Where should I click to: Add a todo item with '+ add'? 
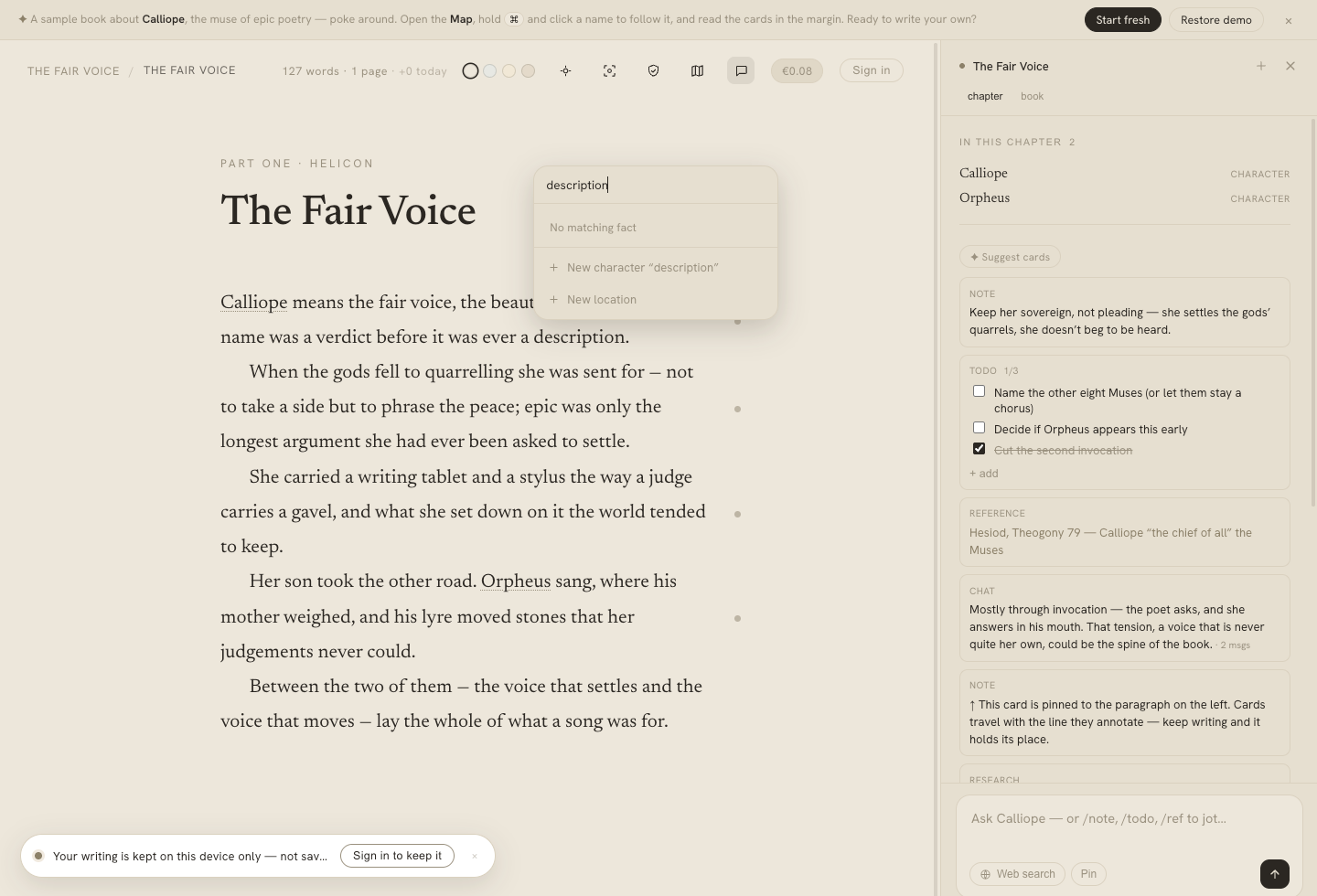984,474
